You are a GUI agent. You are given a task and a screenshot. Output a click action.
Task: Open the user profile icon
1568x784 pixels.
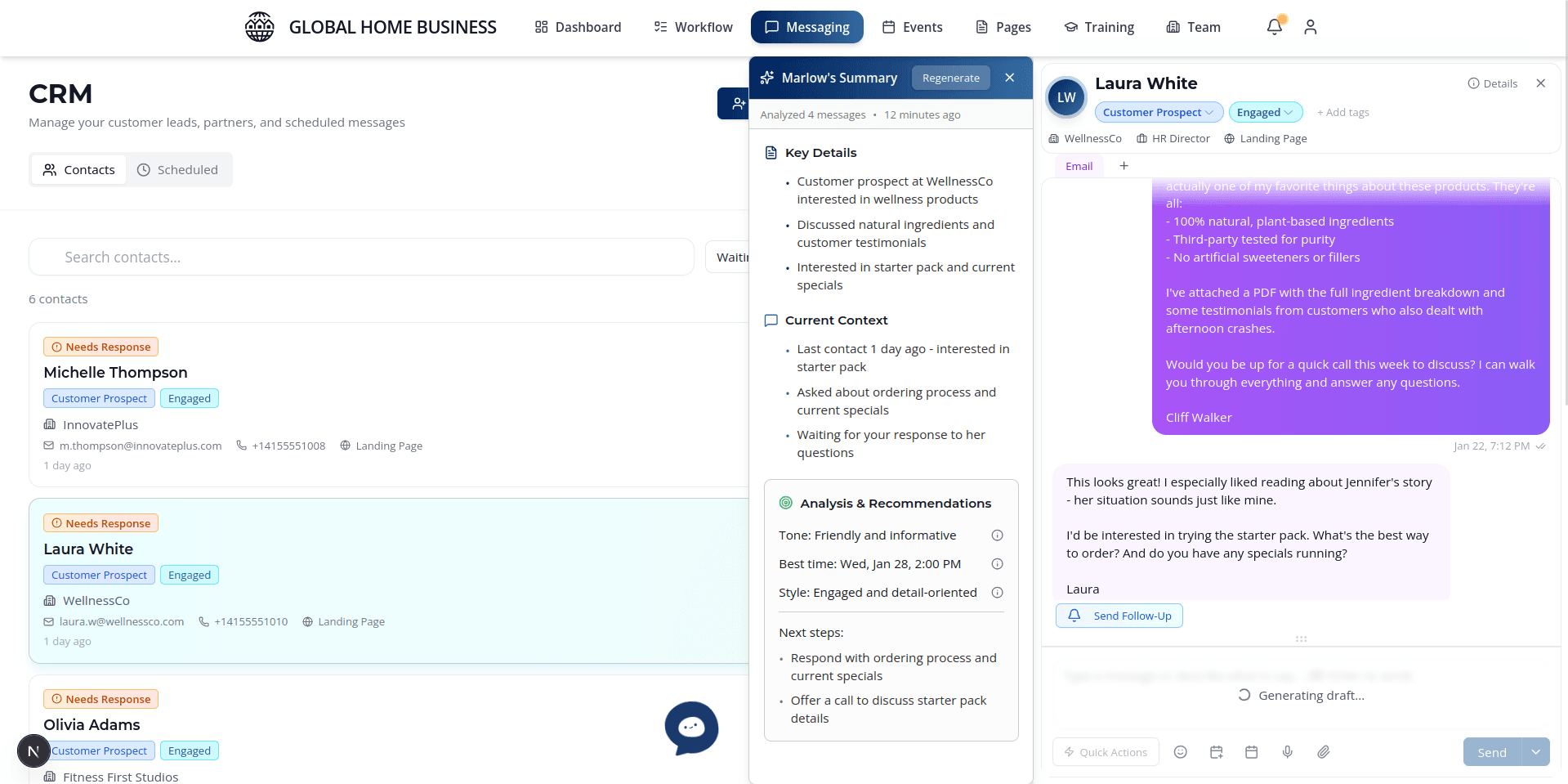pos(1310,27)
